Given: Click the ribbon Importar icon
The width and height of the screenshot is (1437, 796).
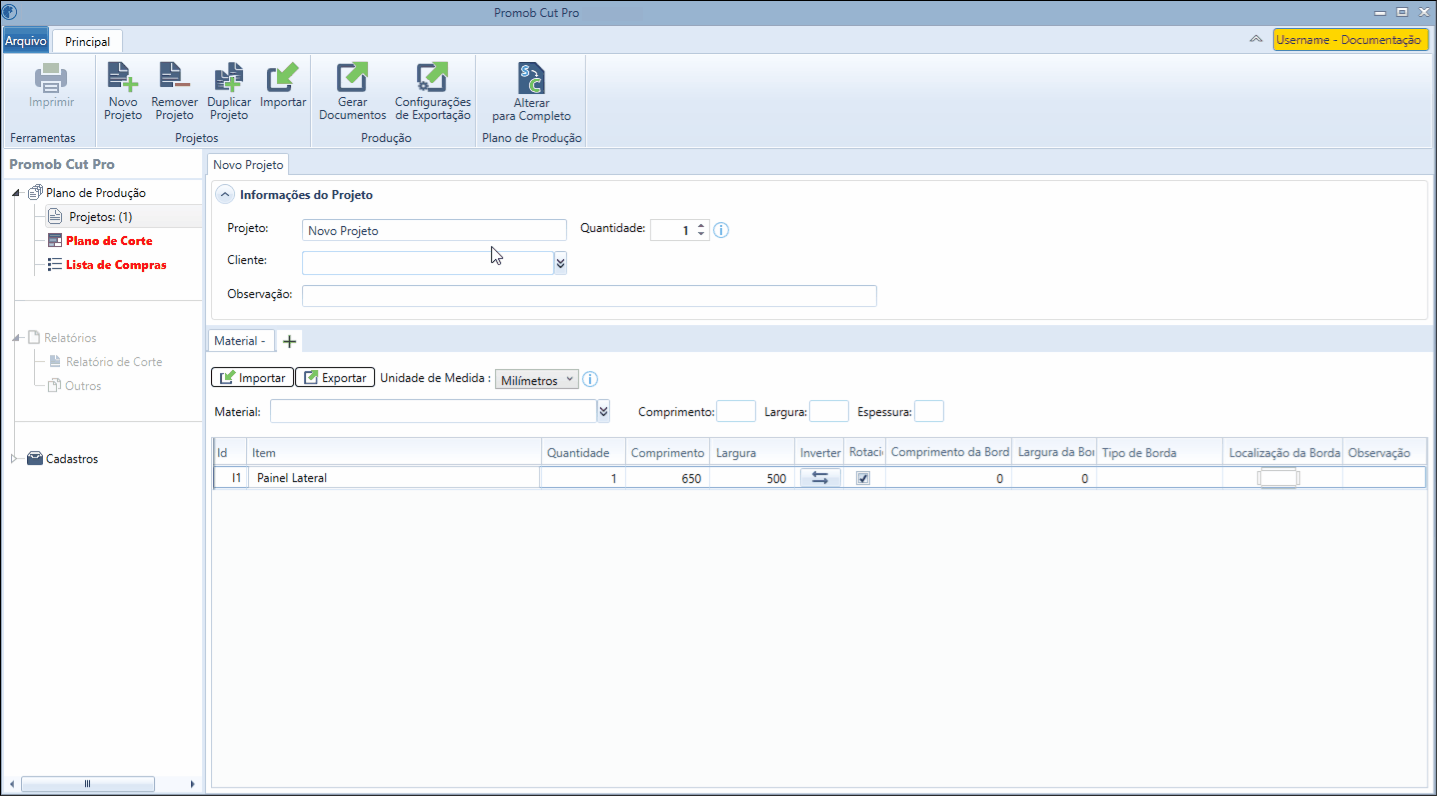Looking at the screenshot, I should tap(283, 78).
